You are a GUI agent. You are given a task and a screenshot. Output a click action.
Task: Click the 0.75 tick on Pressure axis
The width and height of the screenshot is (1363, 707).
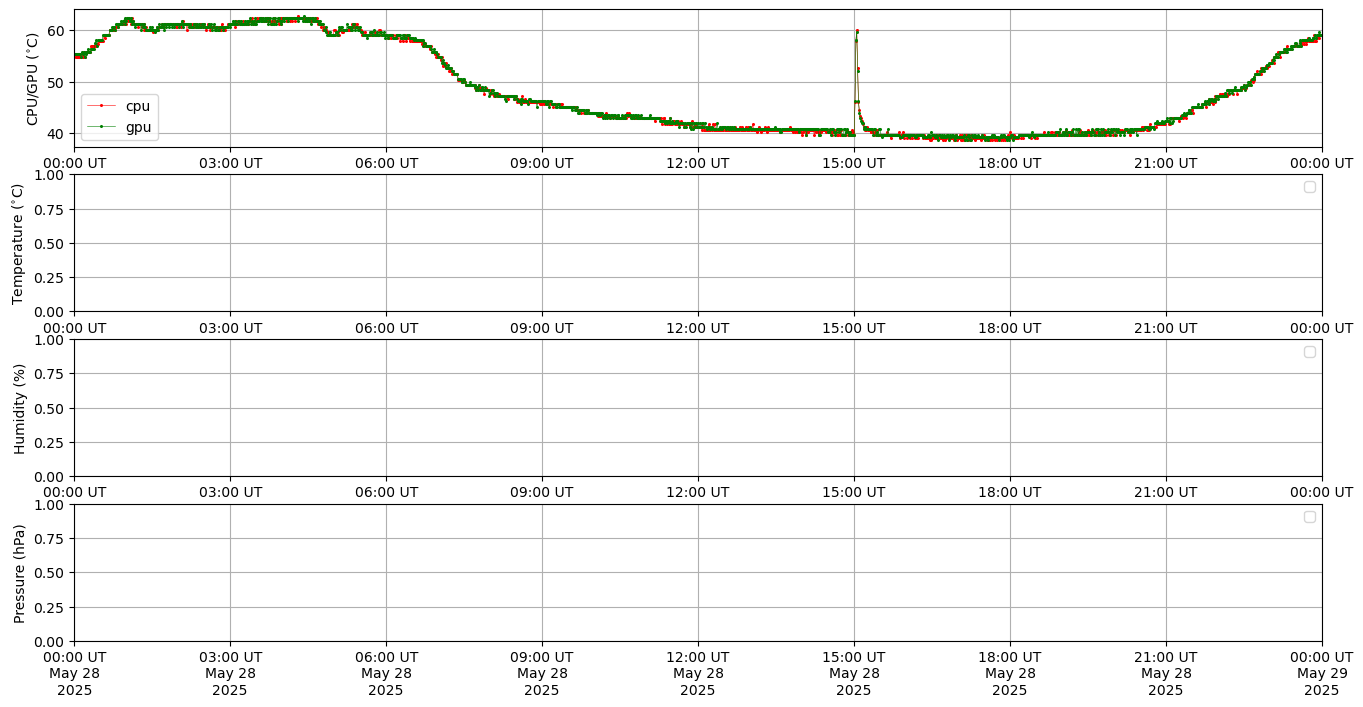50,539
